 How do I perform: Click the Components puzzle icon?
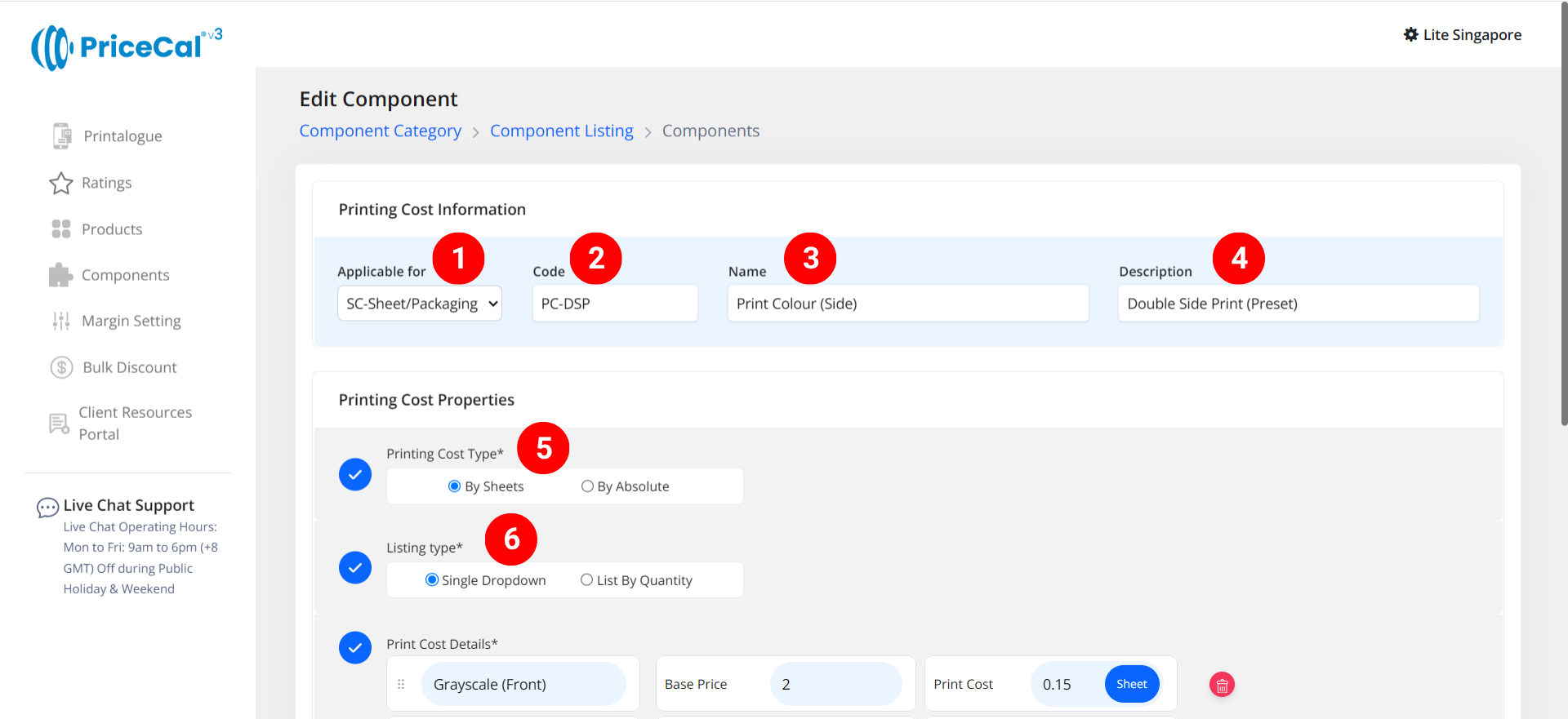click(x=61, y=275)
